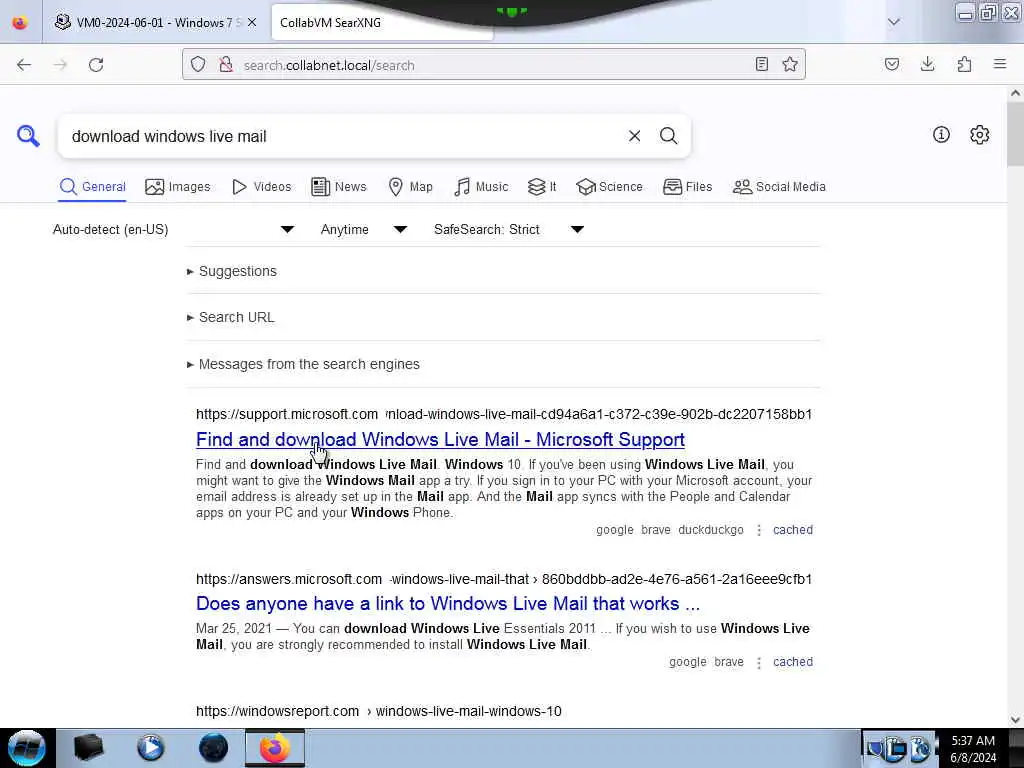The width and height of the screenshot is (1024, 768).
Task: Click the insecure connection padlock icon
Action: [226, 65]
